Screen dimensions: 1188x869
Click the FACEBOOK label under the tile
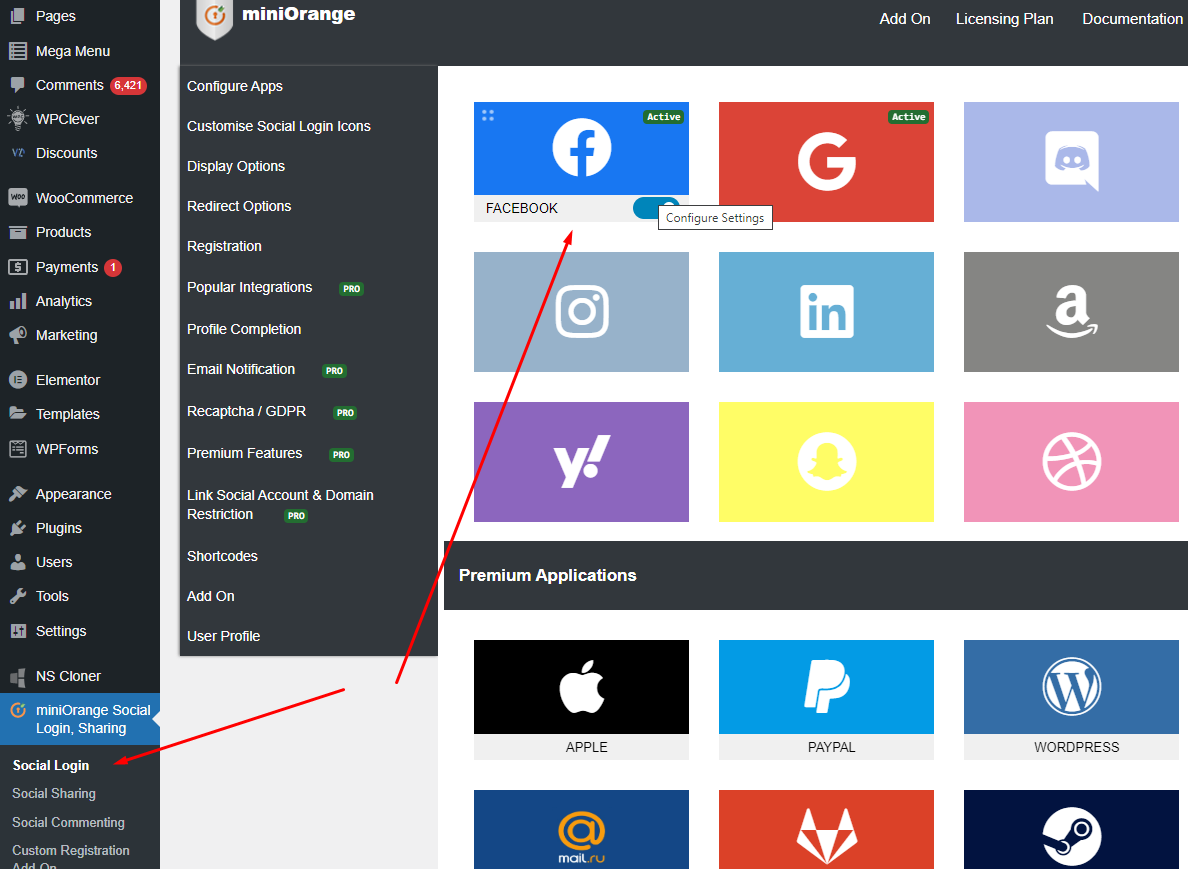521,208
